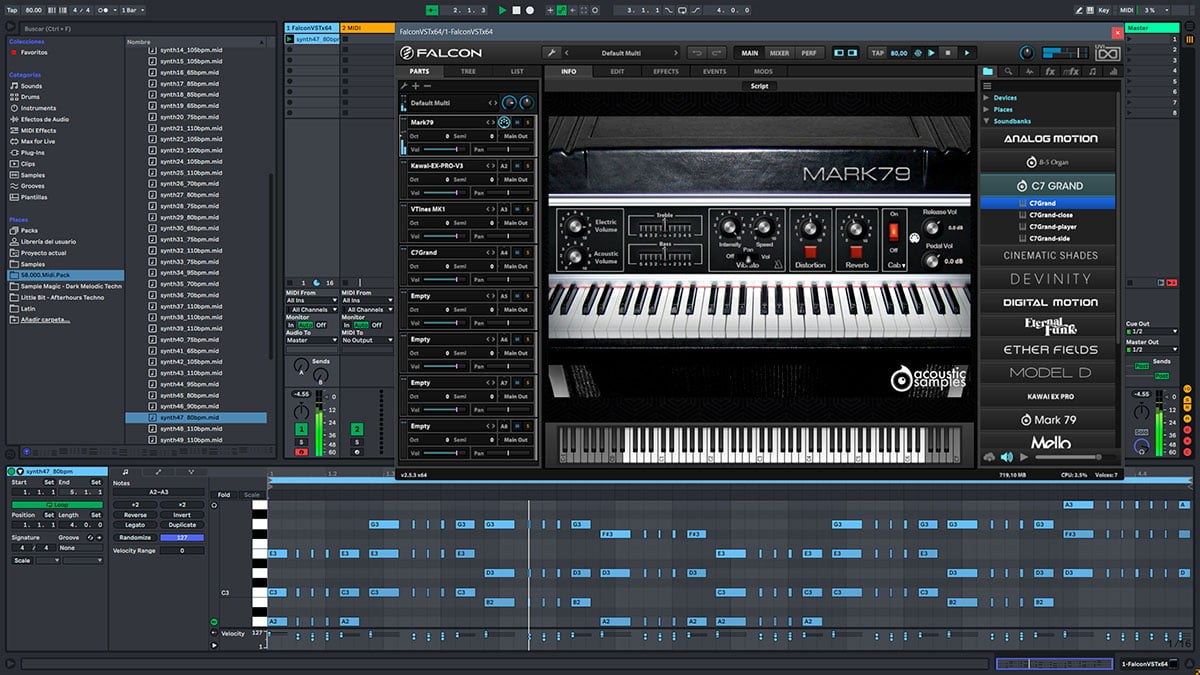
Task: Toggle the mute button on Mark79 part
Action: click(518, 122)
